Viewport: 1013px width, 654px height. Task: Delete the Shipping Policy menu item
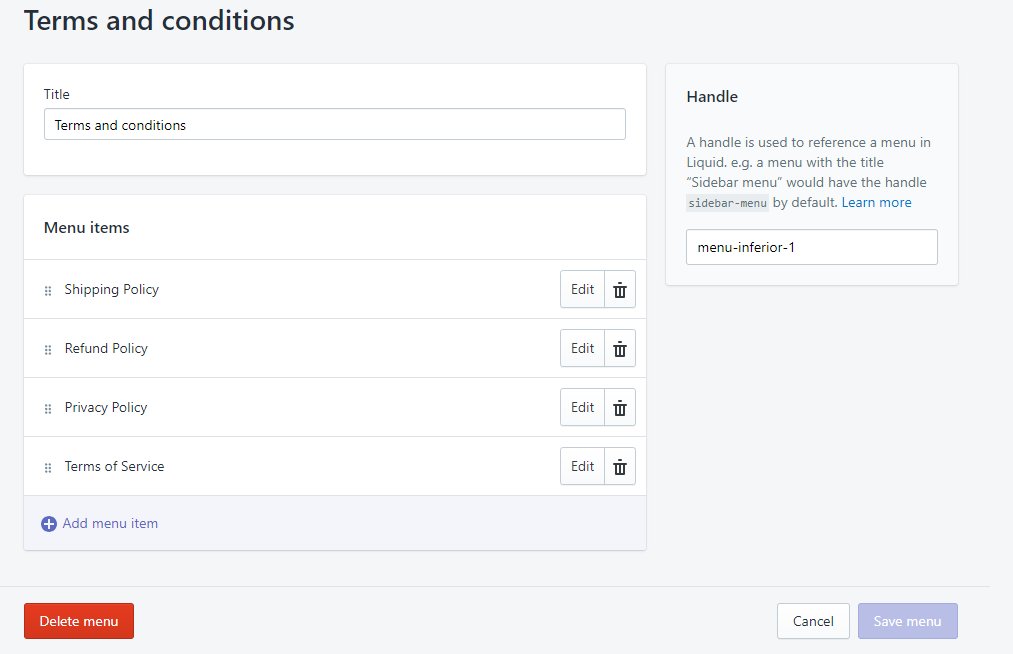click(620, 290)
